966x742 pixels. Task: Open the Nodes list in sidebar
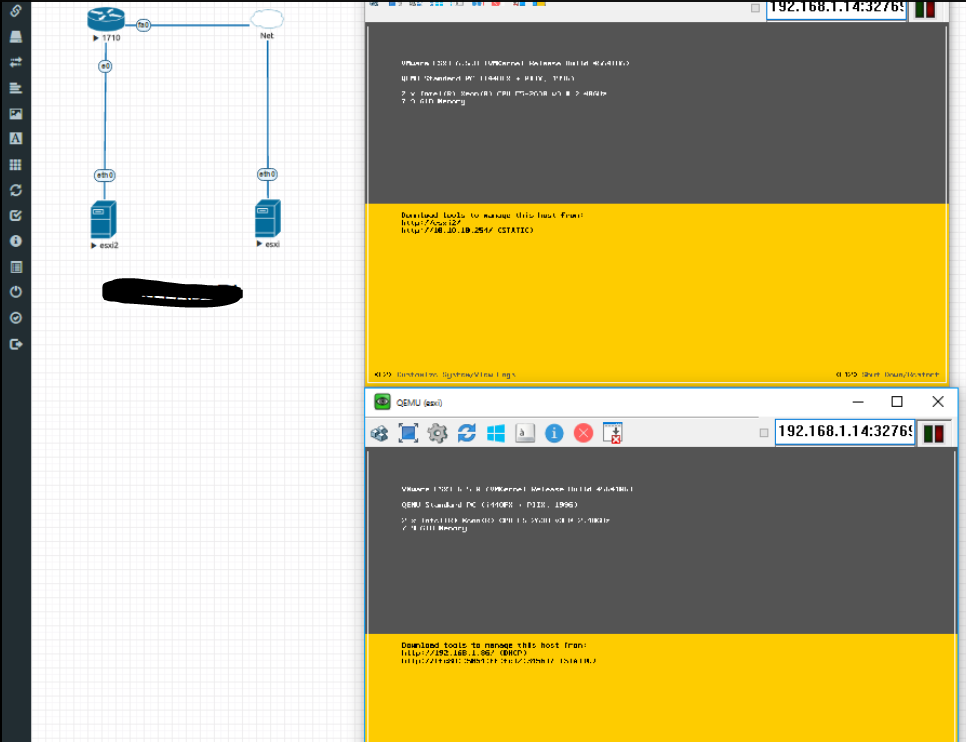pyautogui.click(x=16, y=36)
